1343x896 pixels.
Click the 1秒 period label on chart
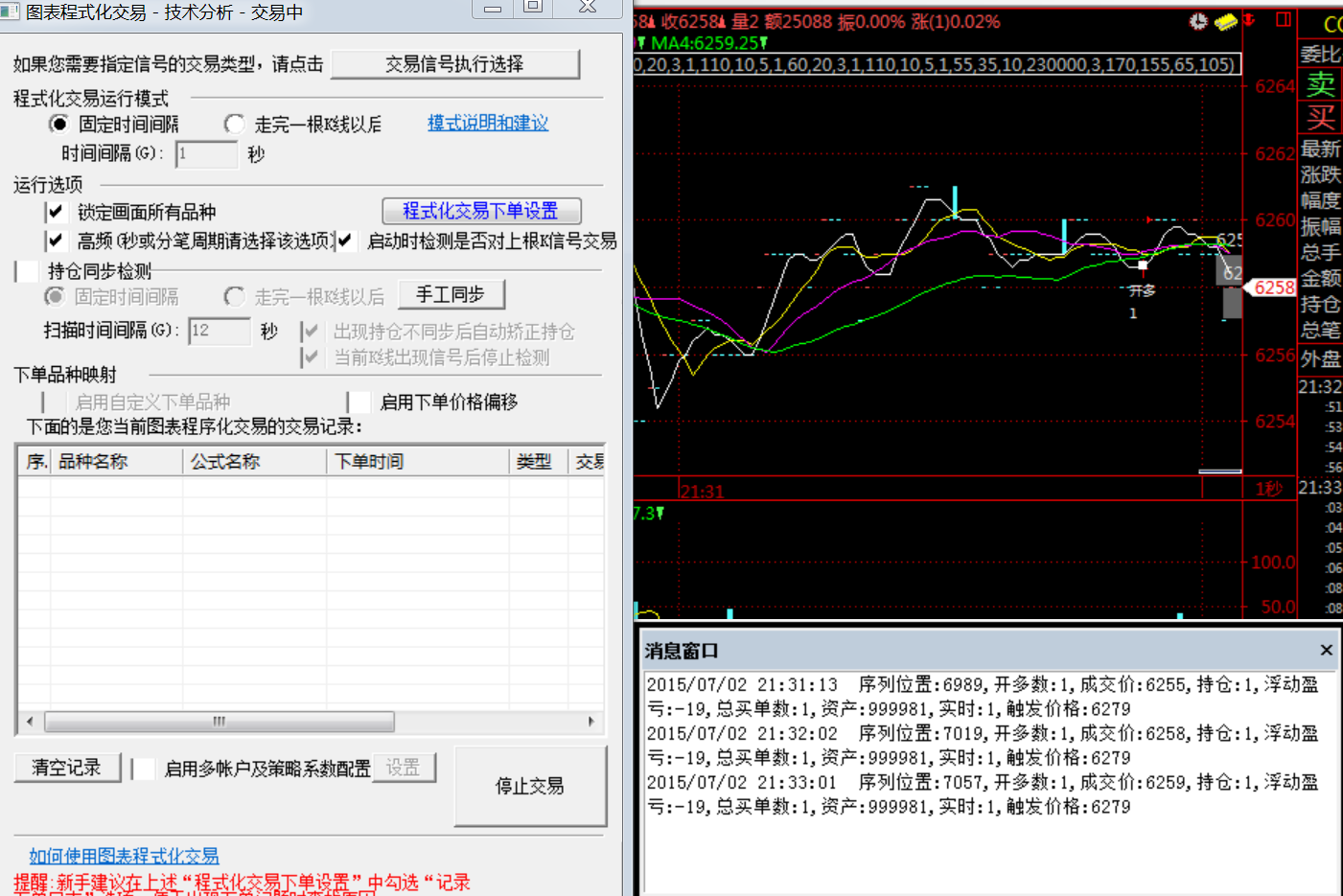1269,489
